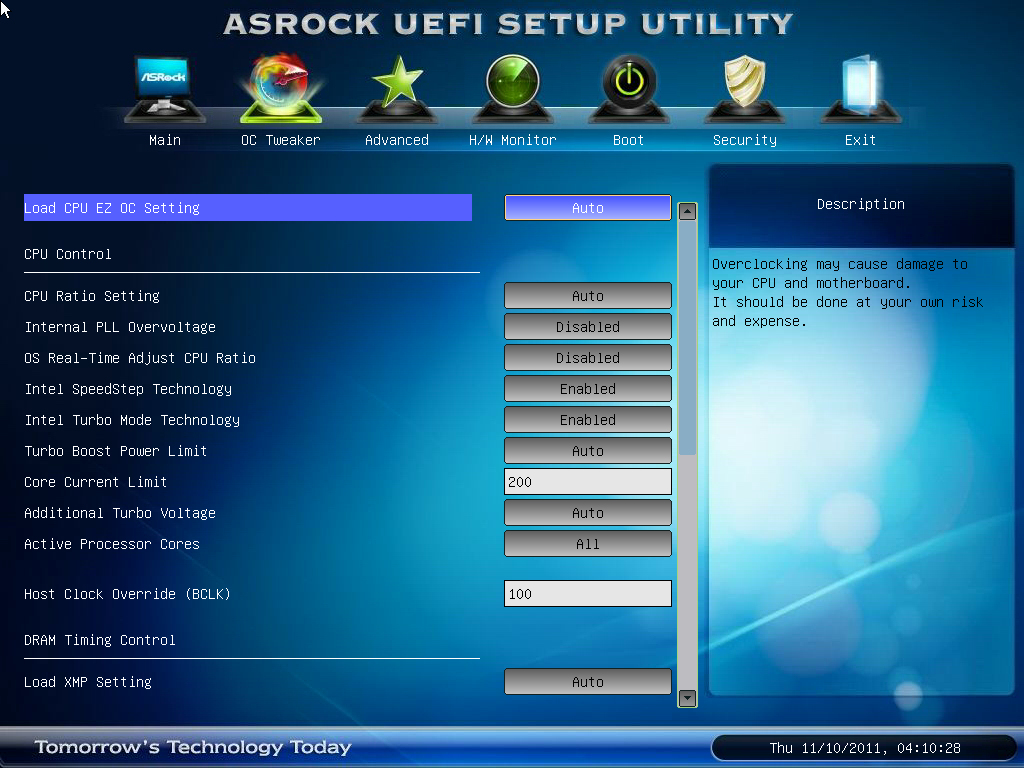Go to the H/W Monitor tab label
This screenshot has height=768, width=1024.
point(513,140)
